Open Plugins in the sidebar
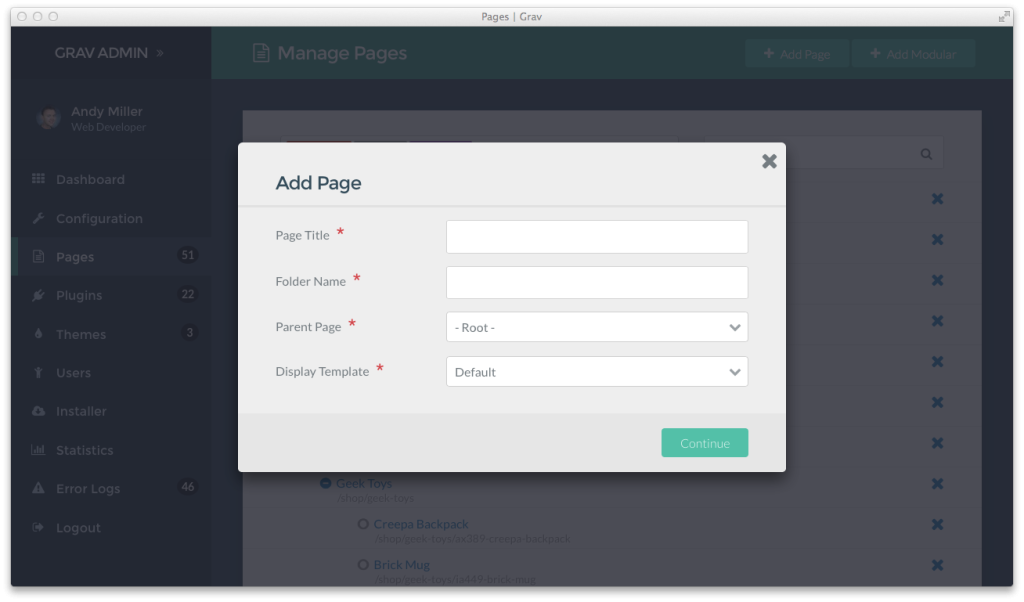1024x602 pixels. (79, 296)
